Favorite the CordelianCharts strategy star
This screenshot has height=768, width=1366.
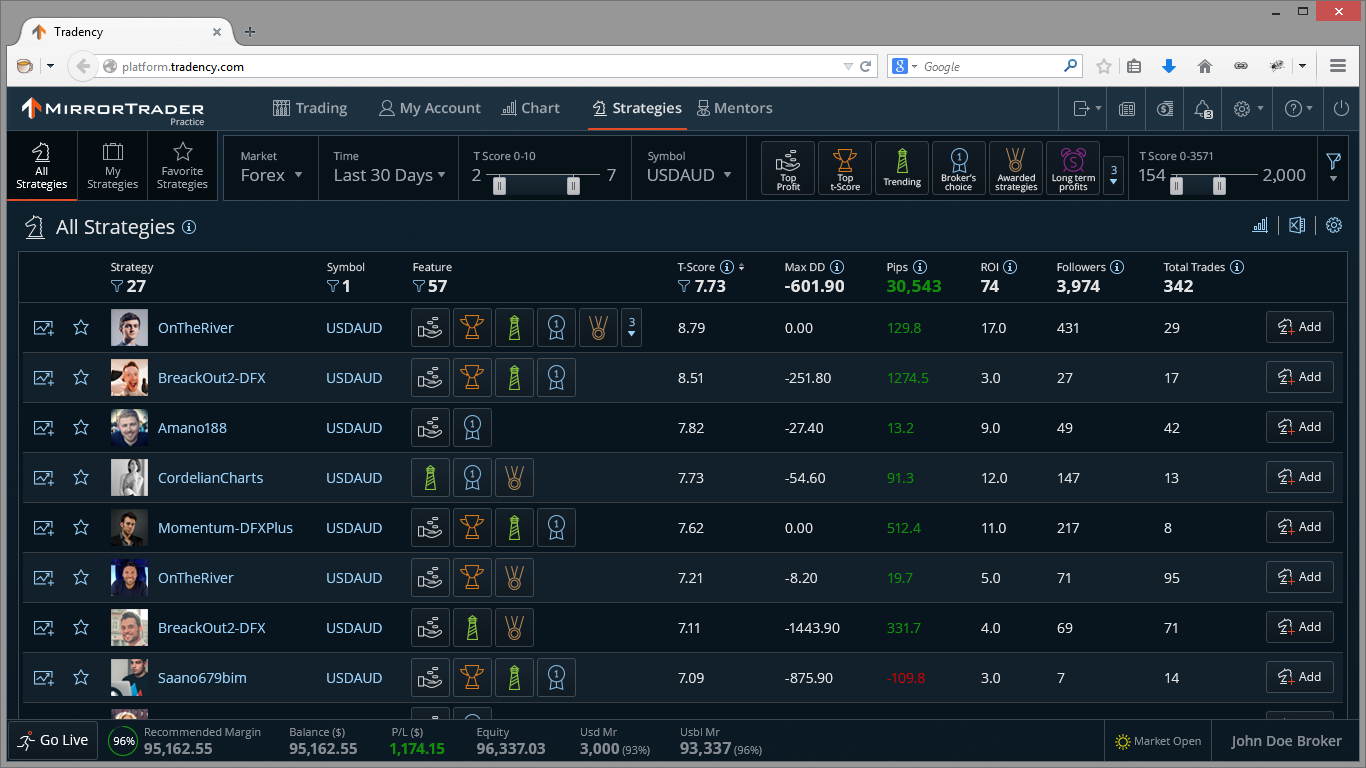pos(81,477)
